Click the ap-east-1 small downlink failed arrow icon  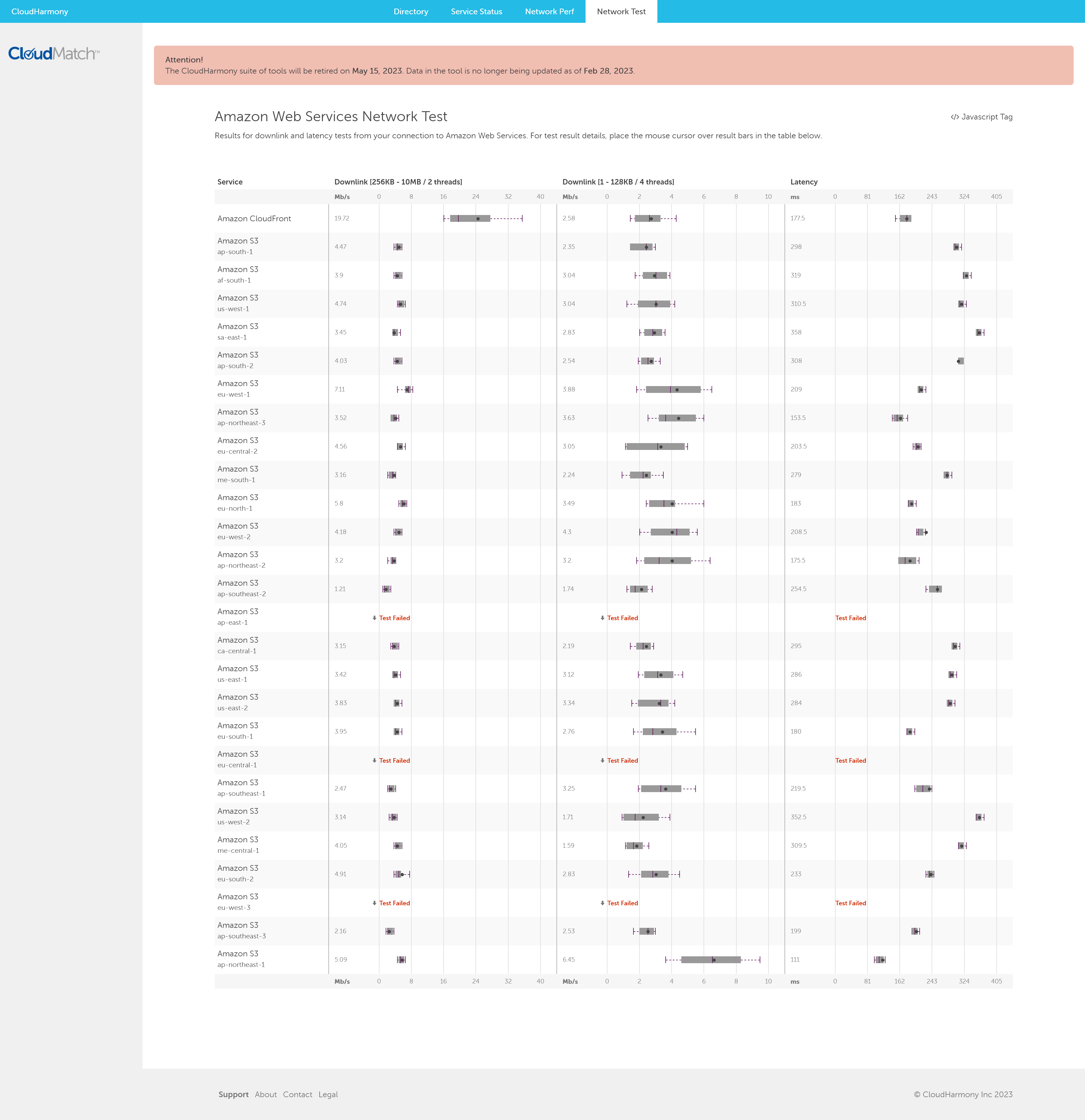pos(602,618)
